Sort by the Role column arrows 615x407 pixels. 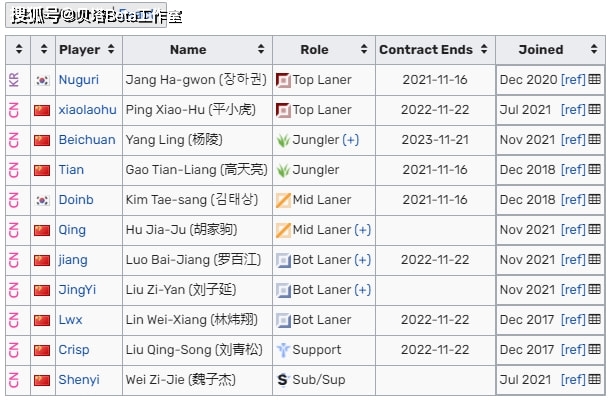364,49
